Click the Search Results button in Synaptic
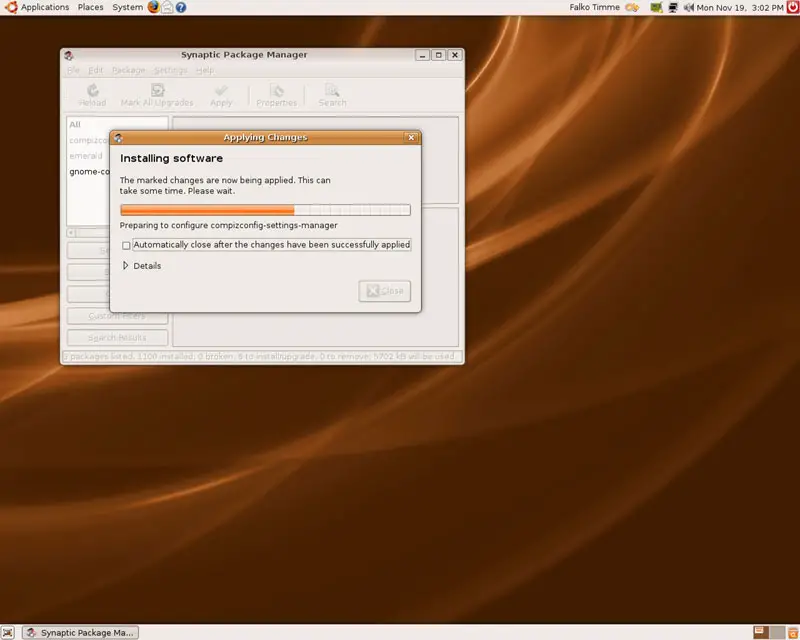 [x=117, y=337]
